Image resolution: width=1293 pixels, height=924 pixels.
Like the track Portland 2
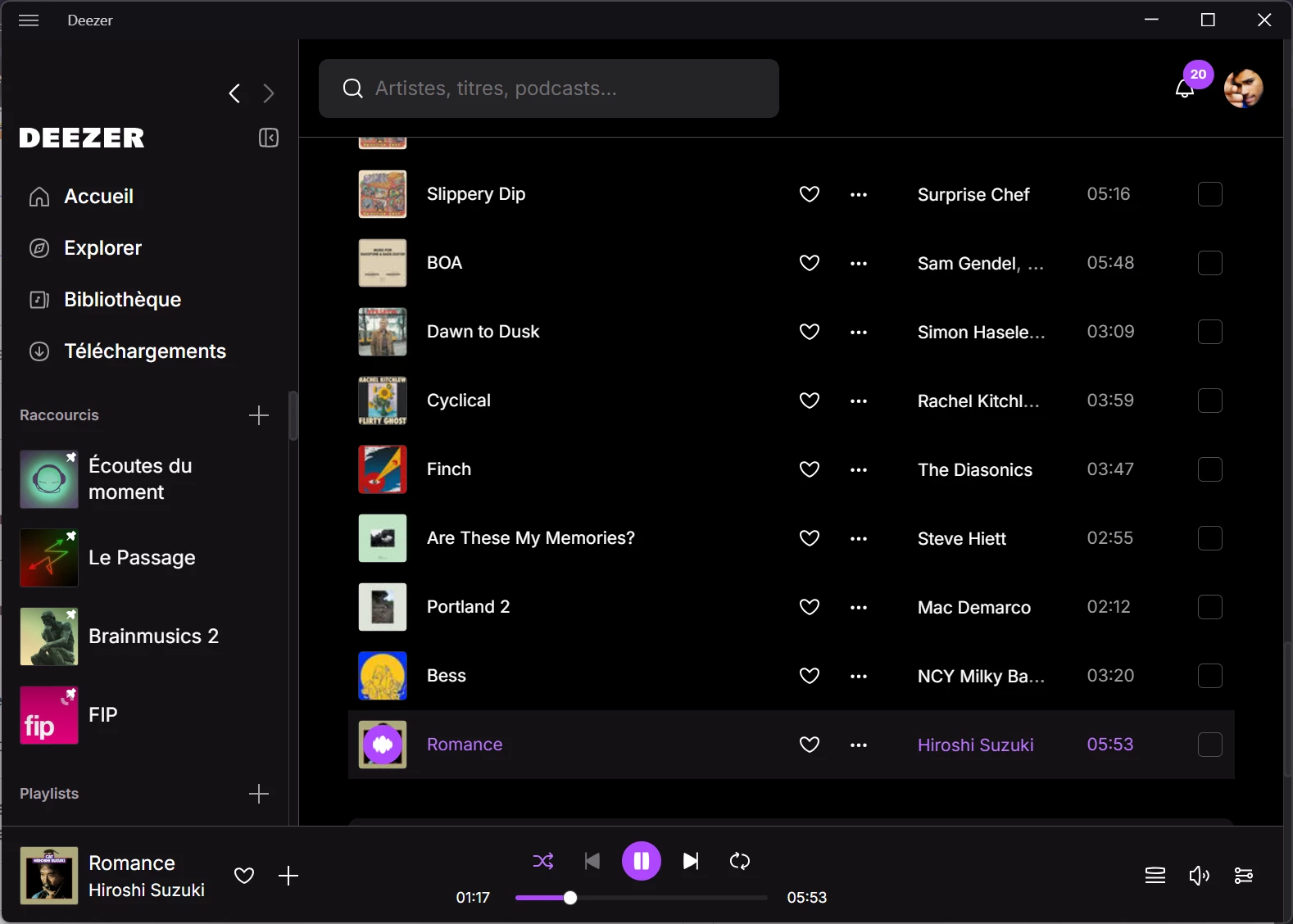pos(810,607)
